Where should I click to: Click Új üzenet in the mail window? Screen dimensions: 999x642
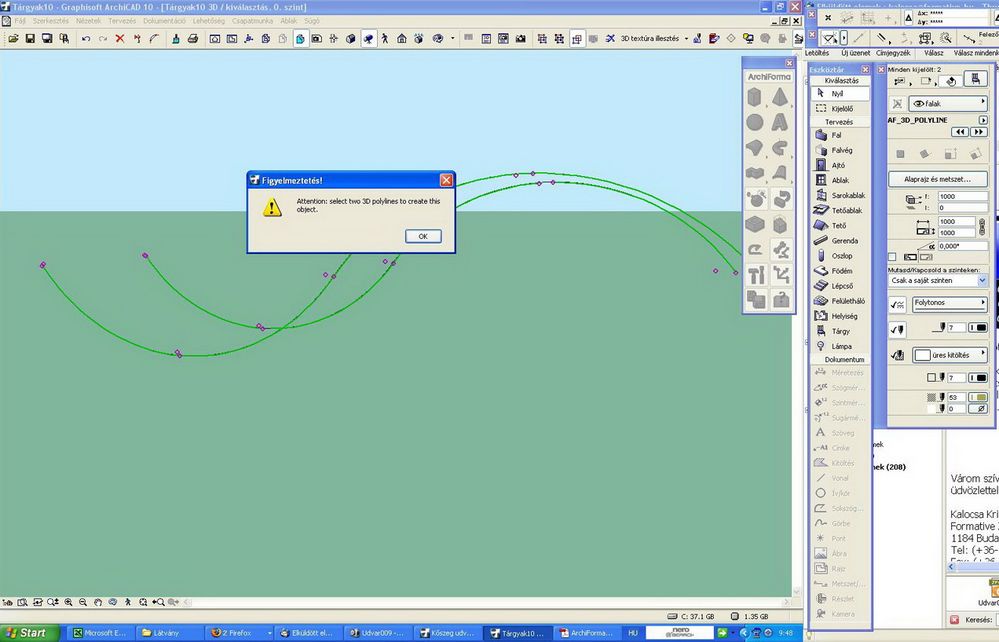[x=855, y=53]
